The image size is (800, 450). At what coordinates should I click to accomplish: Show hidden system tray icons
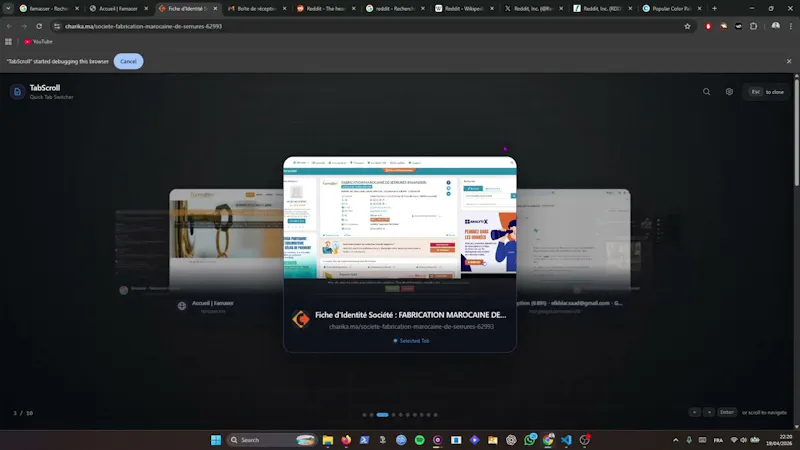[x=676, y=440]
